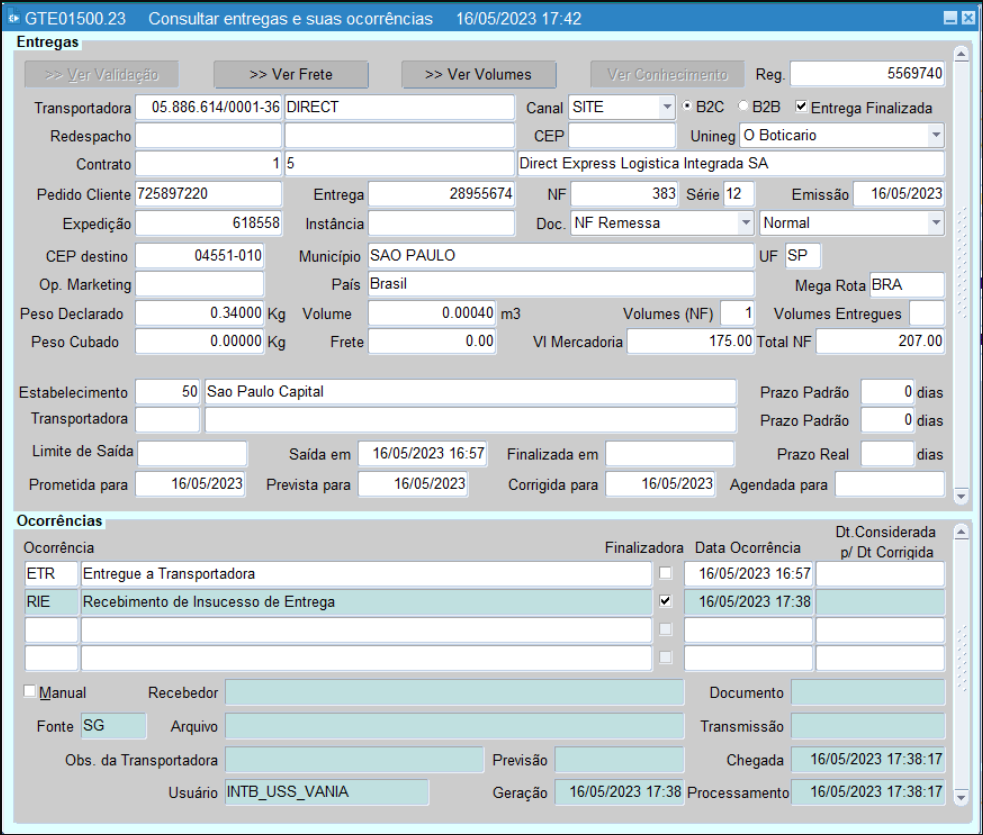
Task: Toggle Finalizadora checkbox for RIE occurrence
Action: point(665,601)
